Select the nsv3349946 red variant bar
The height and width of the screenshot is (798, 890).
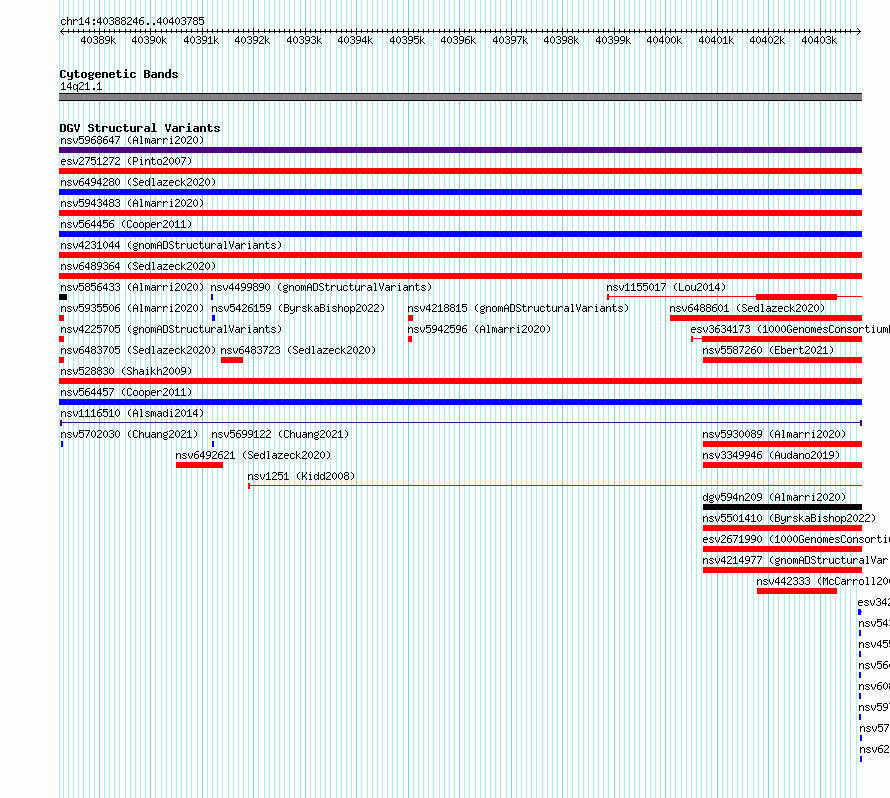coord(782,465)
